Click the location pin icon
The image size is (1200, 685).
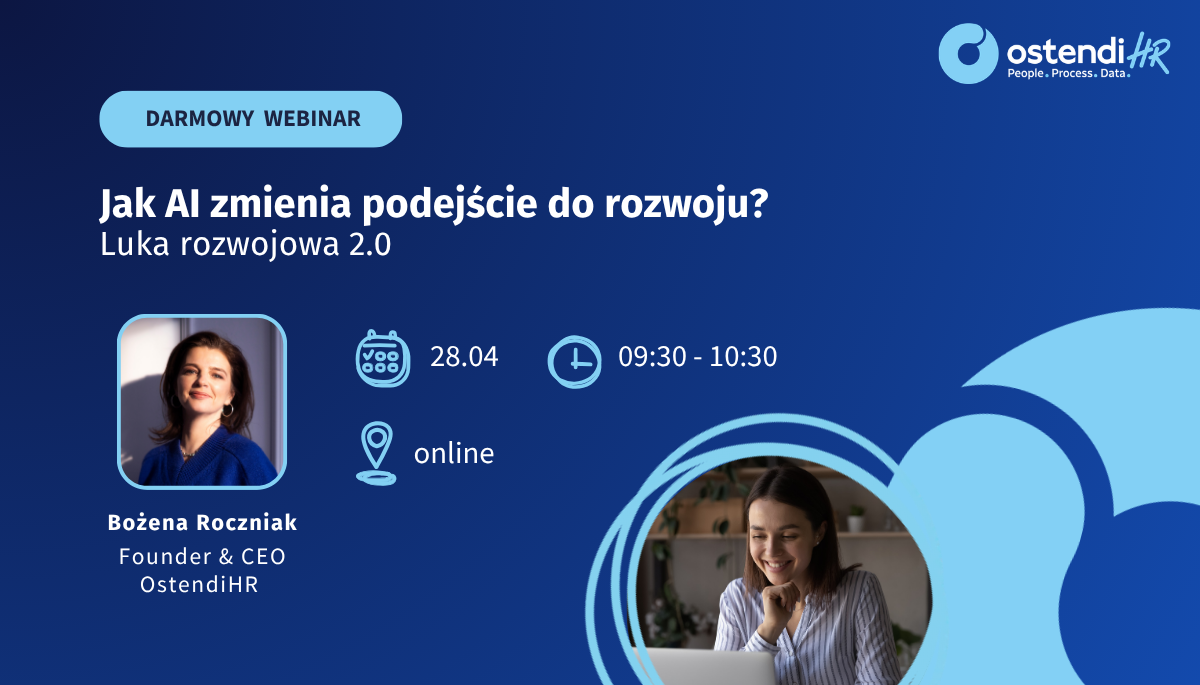click(x=375, y=454)
